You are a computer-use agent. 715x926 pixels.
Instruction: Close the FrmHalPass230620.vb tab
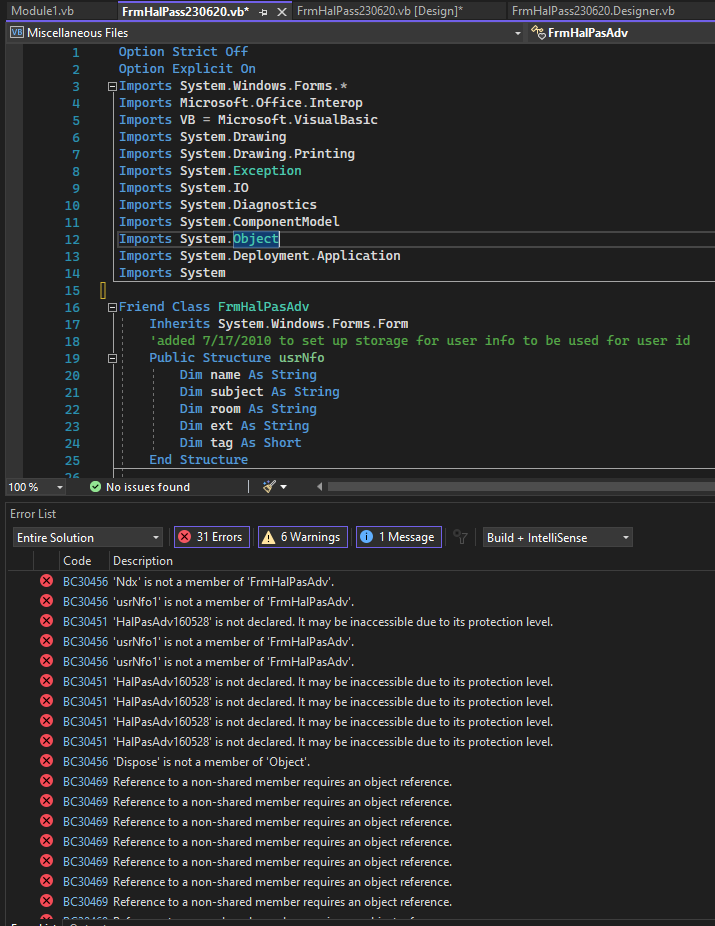click(x=282, y=12)
